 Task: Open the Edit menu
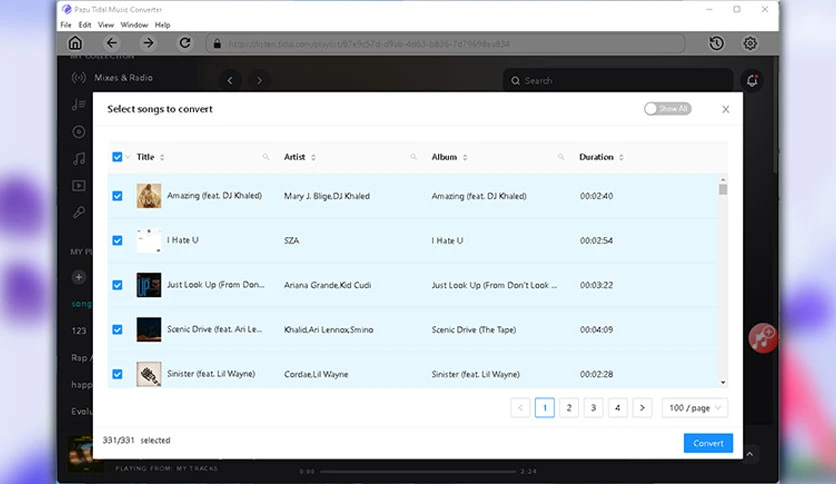coord(85,25)
